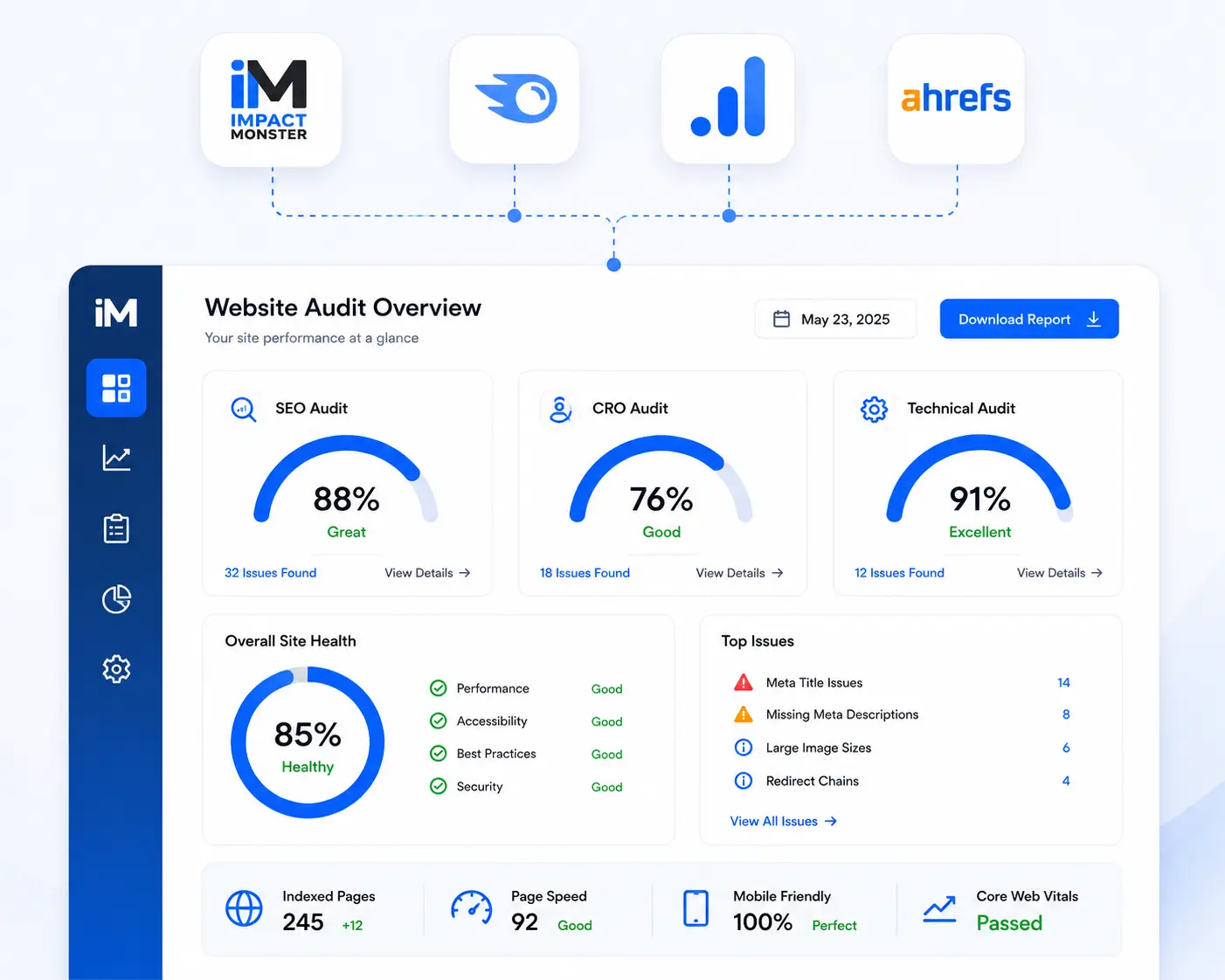The image size is (1225, 980).
Task: Click the Impact Monster logo tile
Action: click(271, 100)
